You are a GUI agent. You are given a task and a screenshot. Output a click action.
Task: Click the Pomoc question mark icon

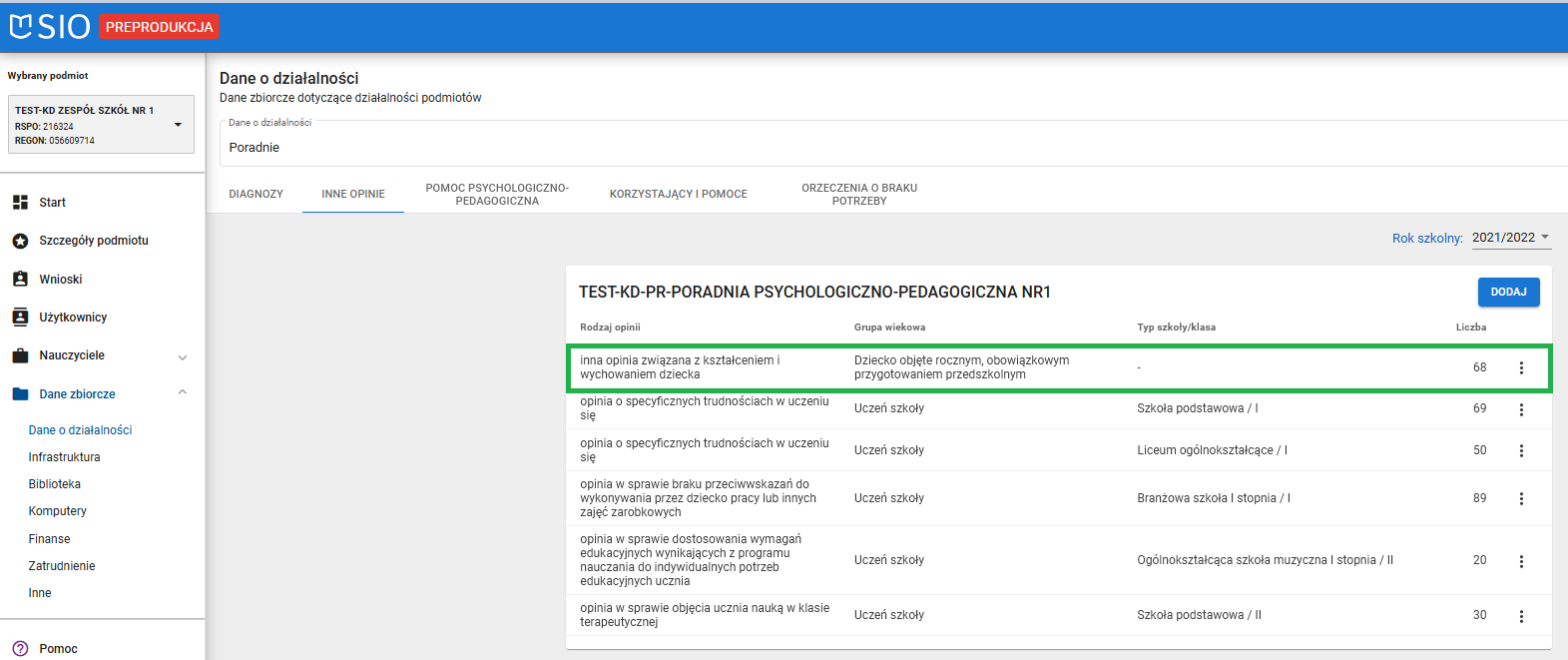point(20,649)
